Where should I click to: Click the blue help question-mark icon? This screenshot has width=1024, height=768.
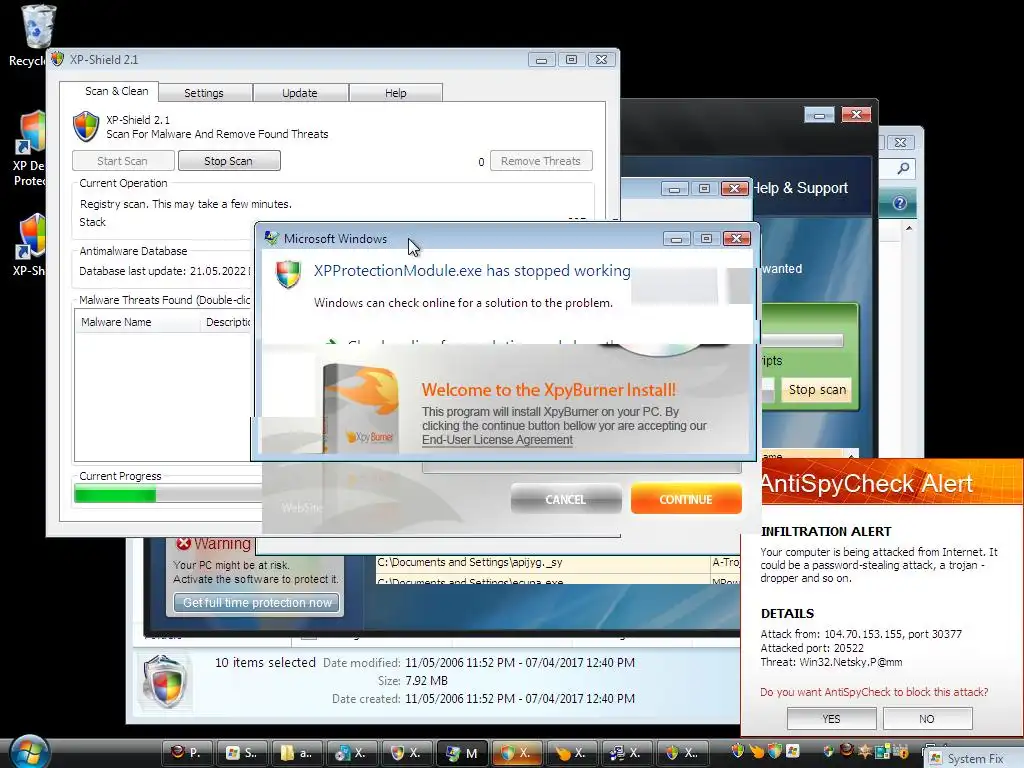click(899, 203)
